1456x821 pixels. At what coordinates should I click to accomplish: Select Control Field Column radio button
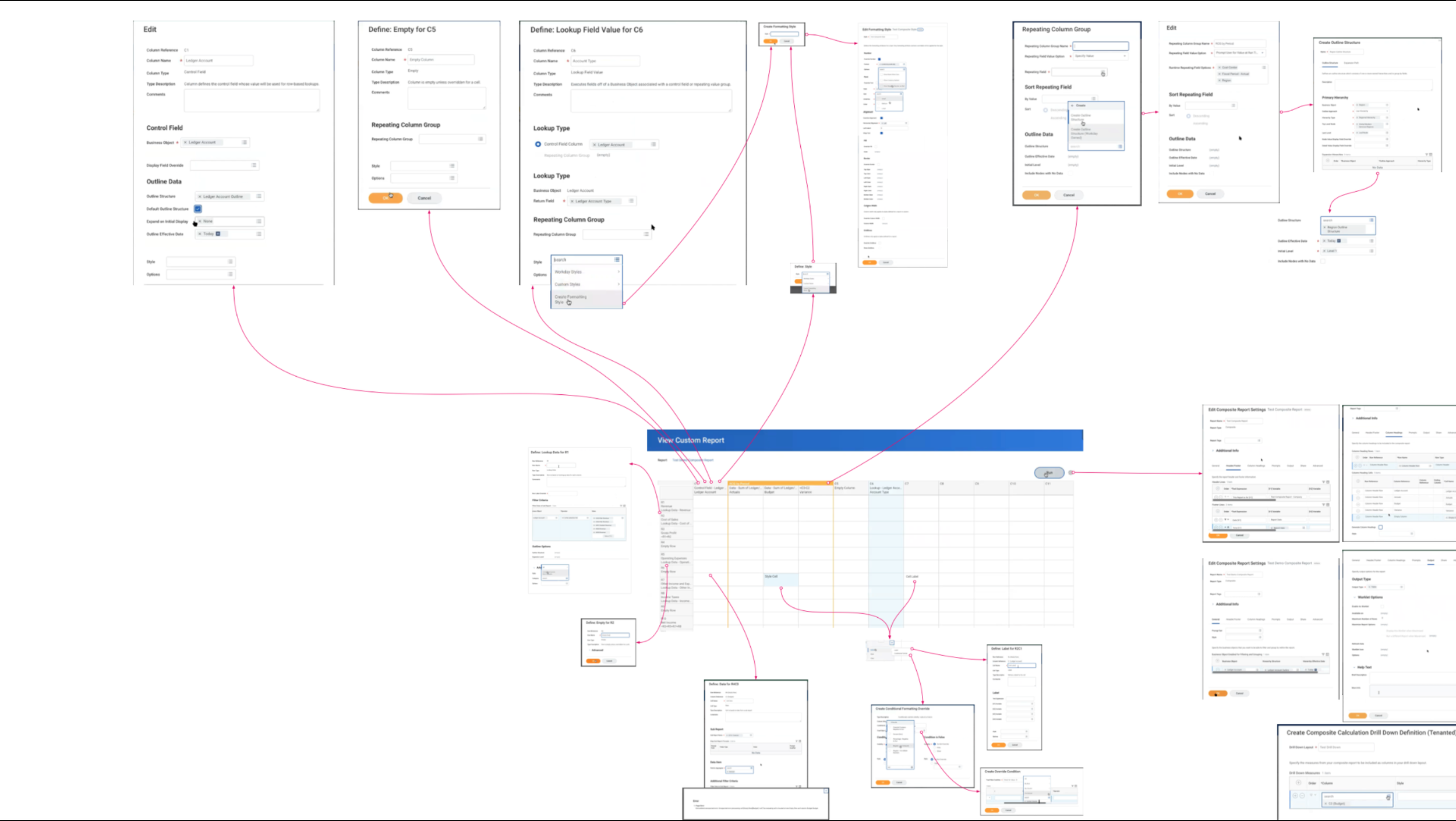point(538,144)
